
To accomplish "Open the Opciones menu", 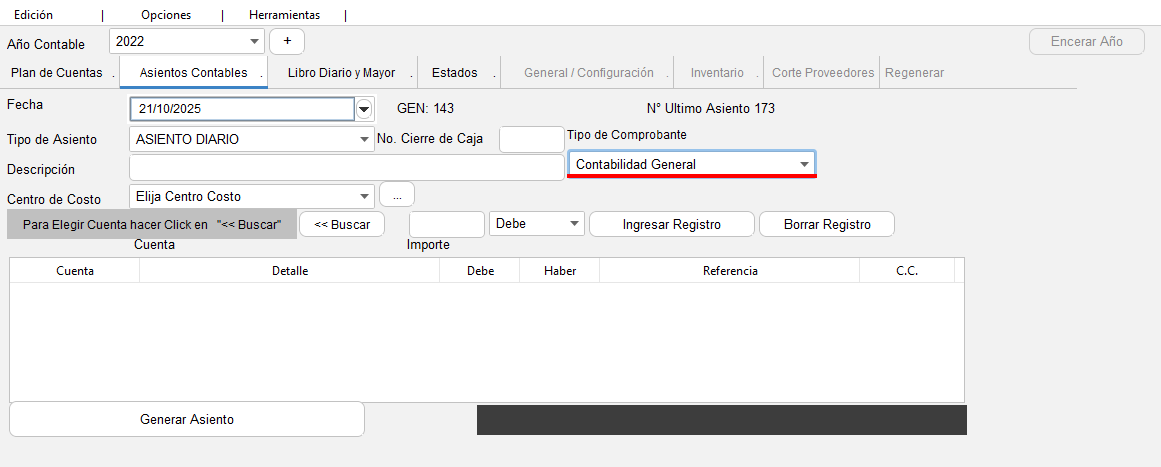I will (x=166, y=15).
